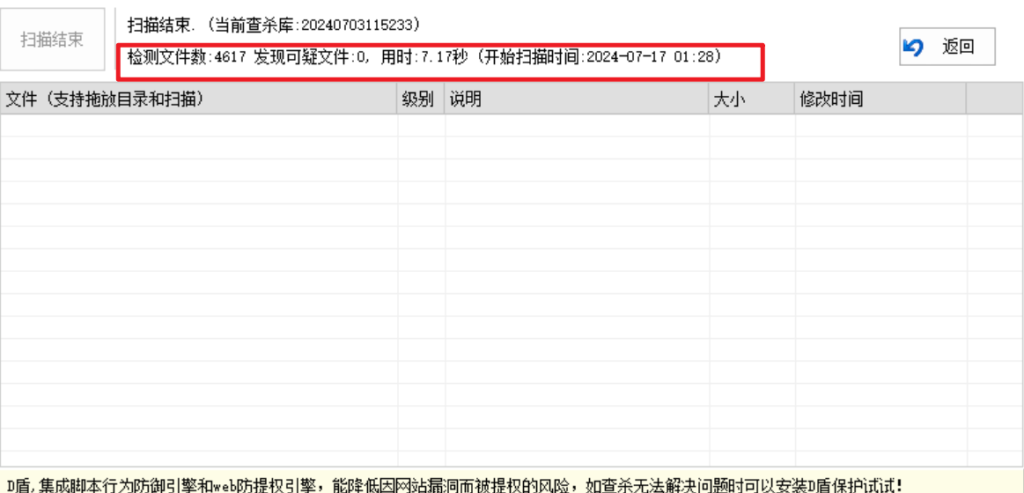Click the bottom D盾 protection notice bar
Screen dimensions: 1024x493
coord(460,484)
